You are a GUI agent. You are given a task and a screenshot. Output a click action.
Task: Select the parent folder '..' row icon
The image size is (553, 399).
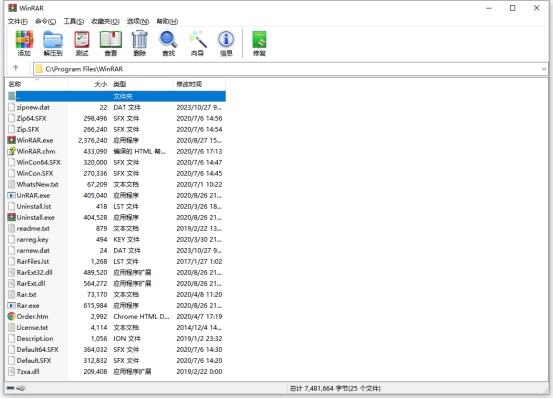coord(12,96)
